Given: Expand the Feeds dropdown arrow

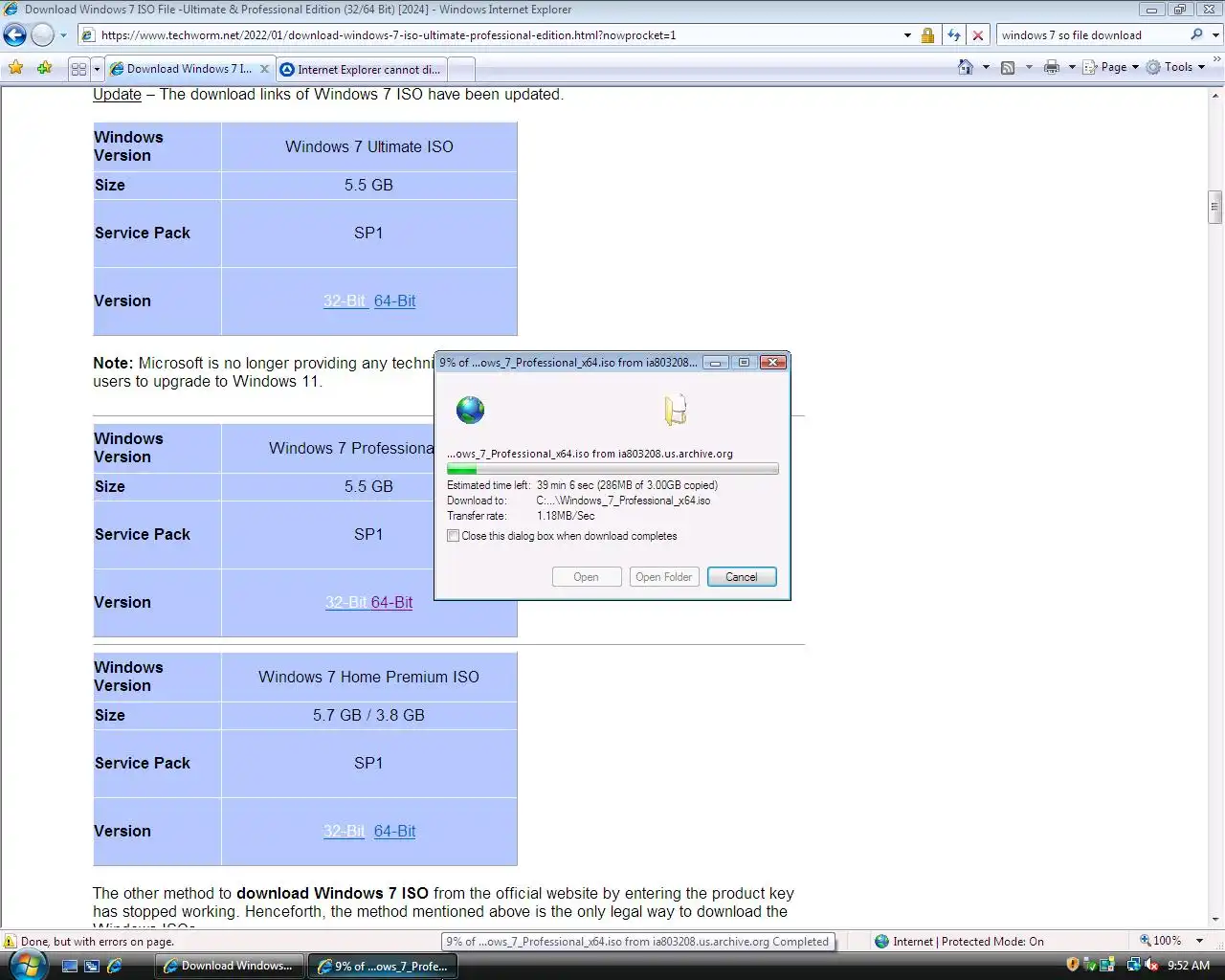Looking at the screenshot, I should point(1029,67).
